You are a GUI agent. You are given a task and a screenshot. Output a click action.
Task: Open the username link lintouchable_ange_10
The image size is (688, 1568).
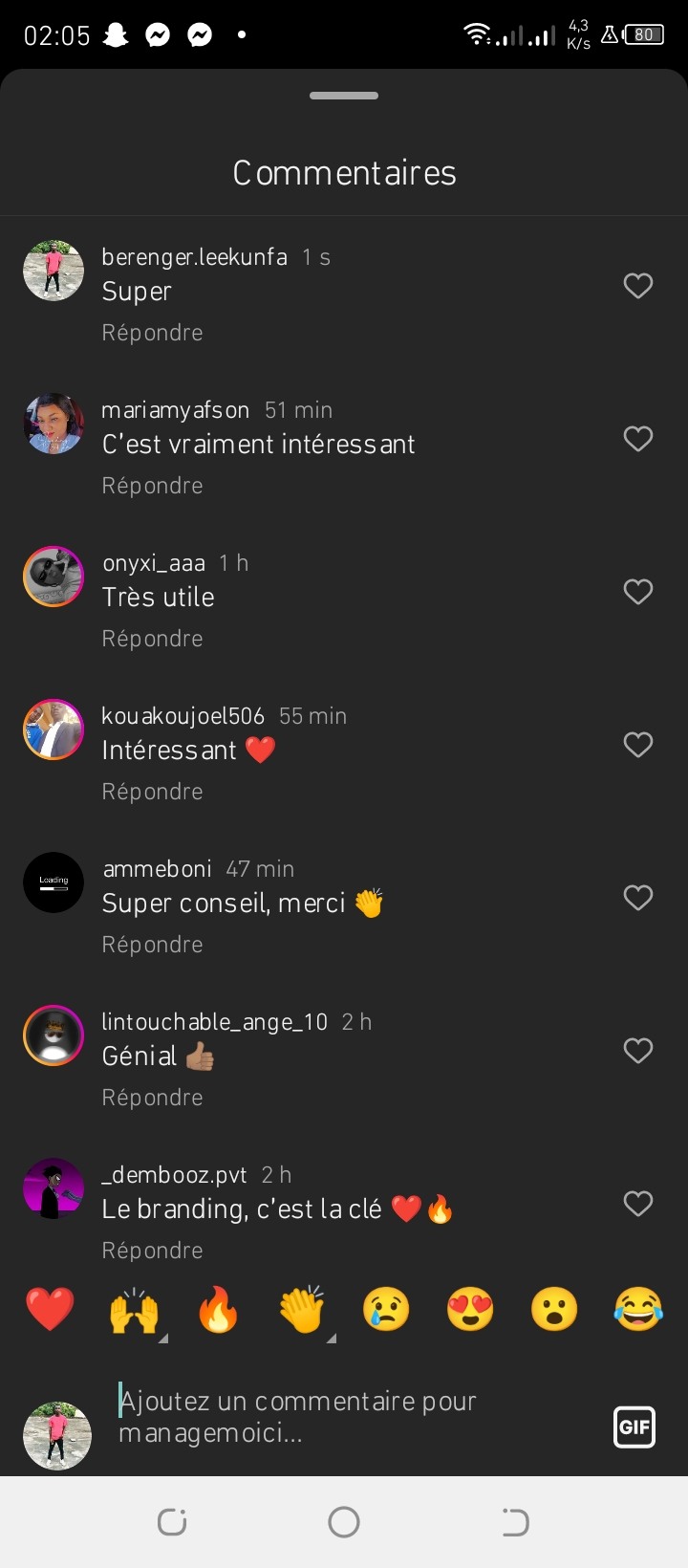pos(214,1022)
